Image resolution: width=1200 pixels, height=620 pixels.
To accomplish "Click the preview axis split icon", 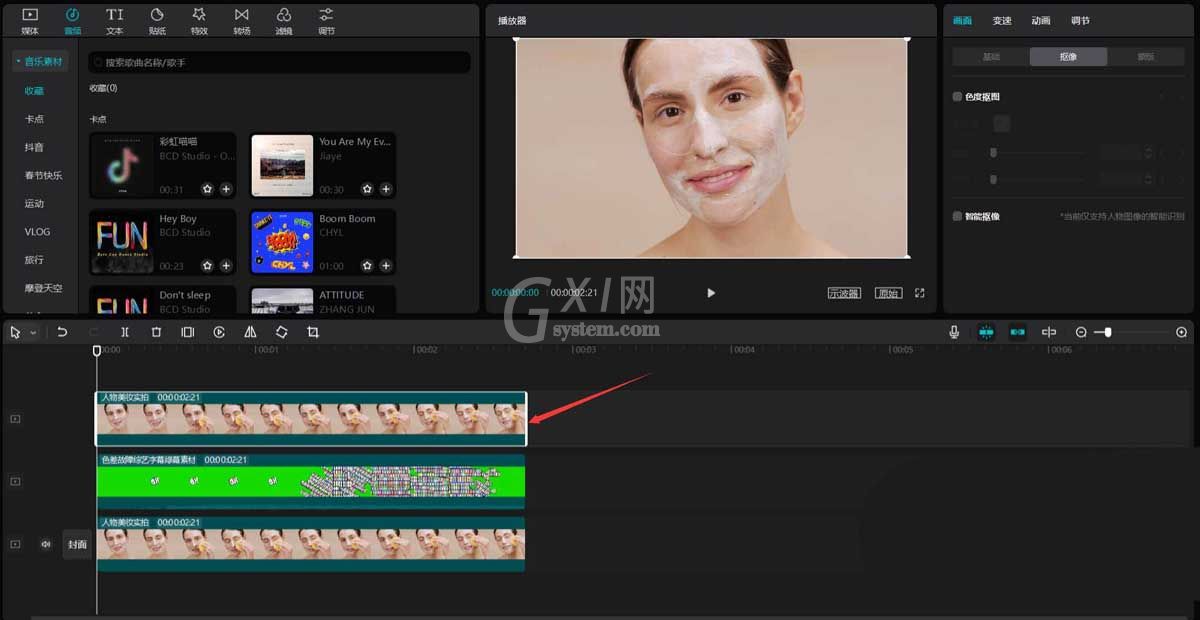I will coord(1049,332).
